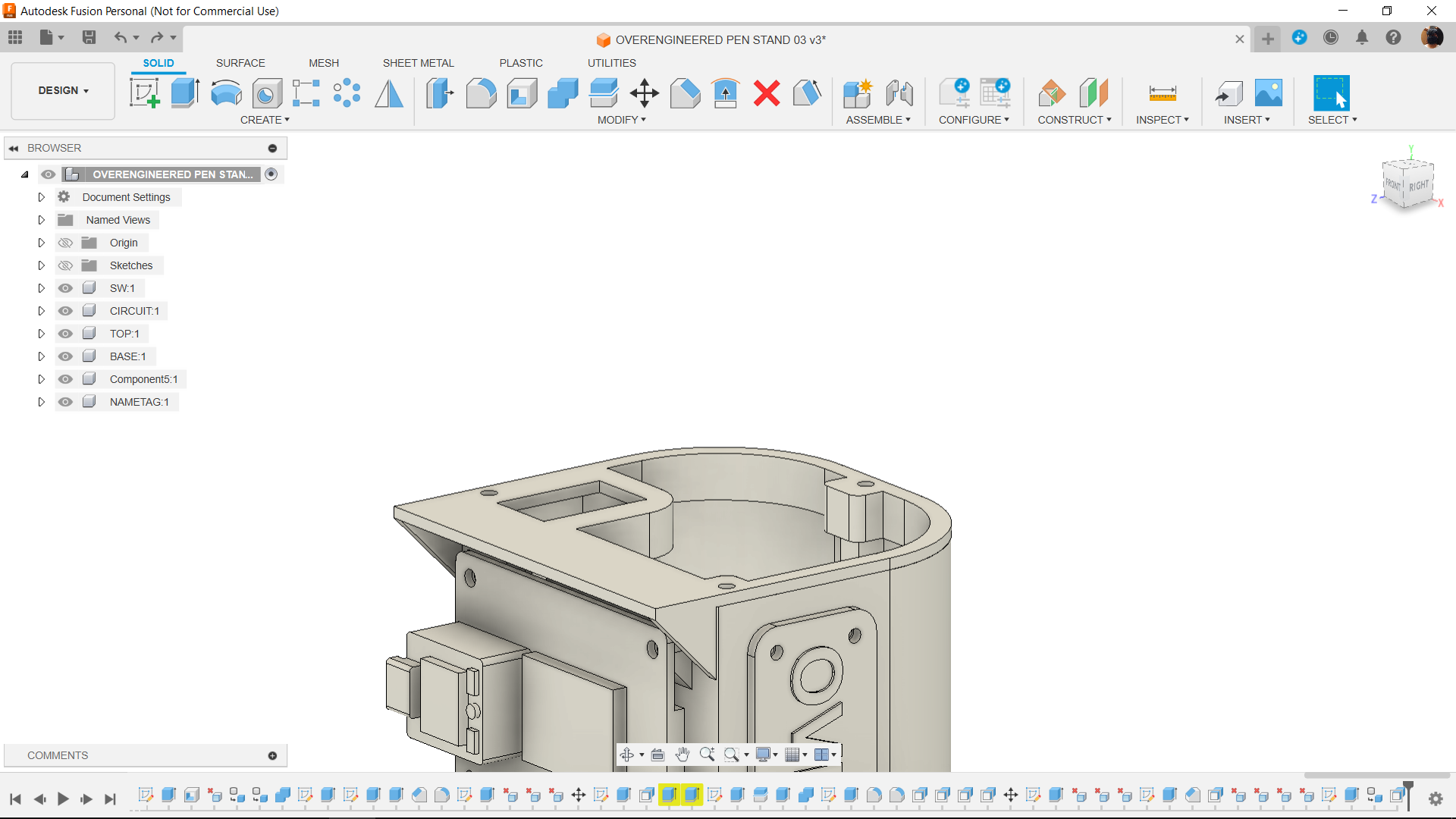Switch to the UTILITIES tab
1456x819 pixels.
point(612,63)
